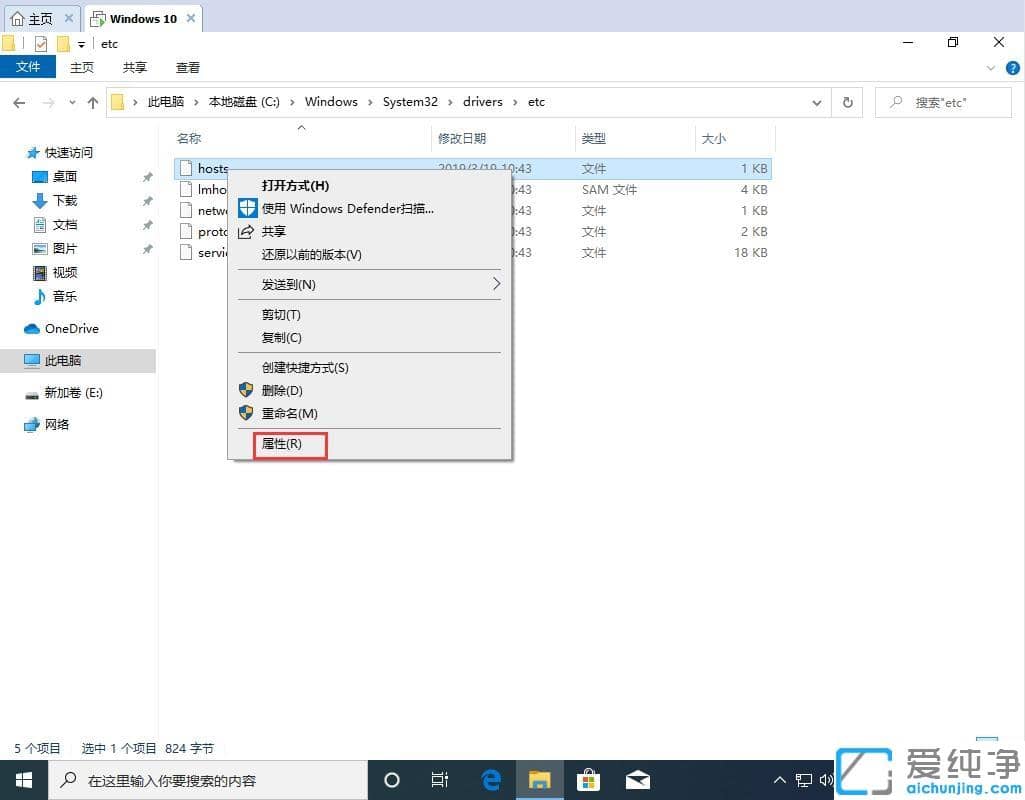1025x800 pixels.
Task: Expand the 发送到(N) submenu arrow
Action: (x=495, y=284)
